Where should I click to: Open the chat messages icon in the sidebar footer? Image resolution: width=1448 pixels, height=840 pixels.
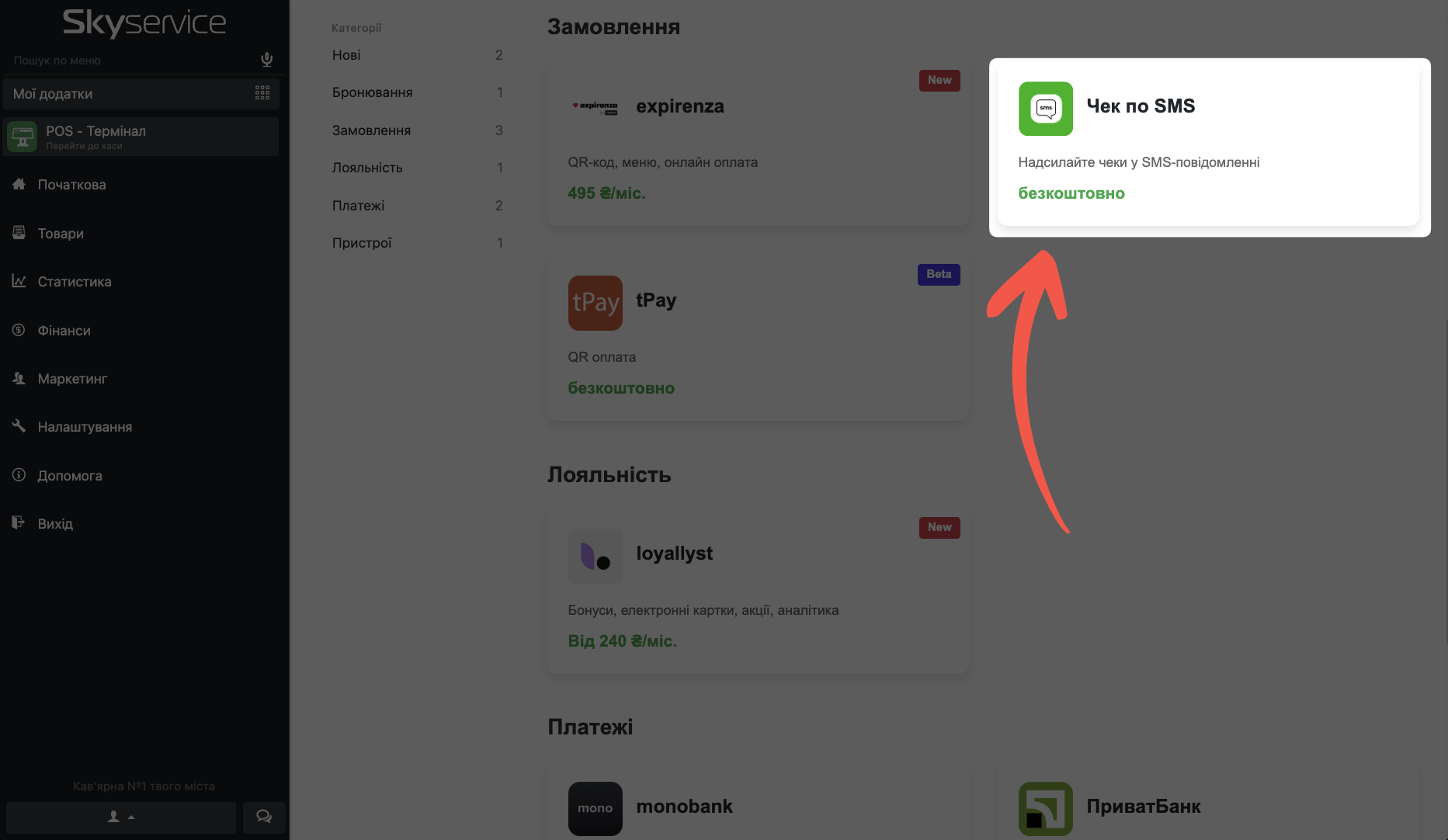tap(264, 817)
